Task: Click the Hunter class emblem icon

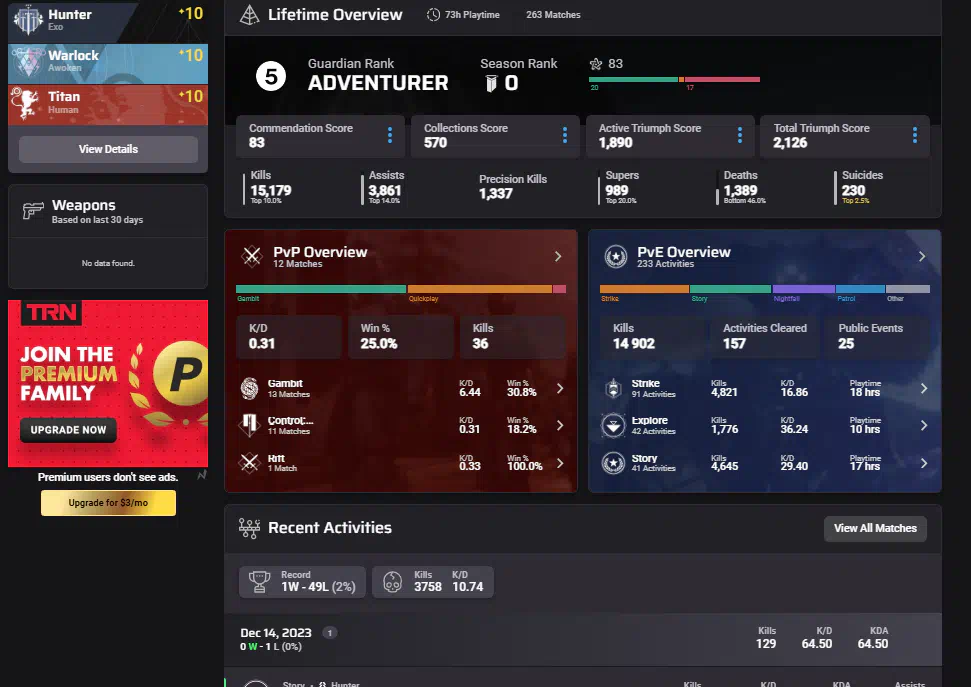Action: pos(29,19)
